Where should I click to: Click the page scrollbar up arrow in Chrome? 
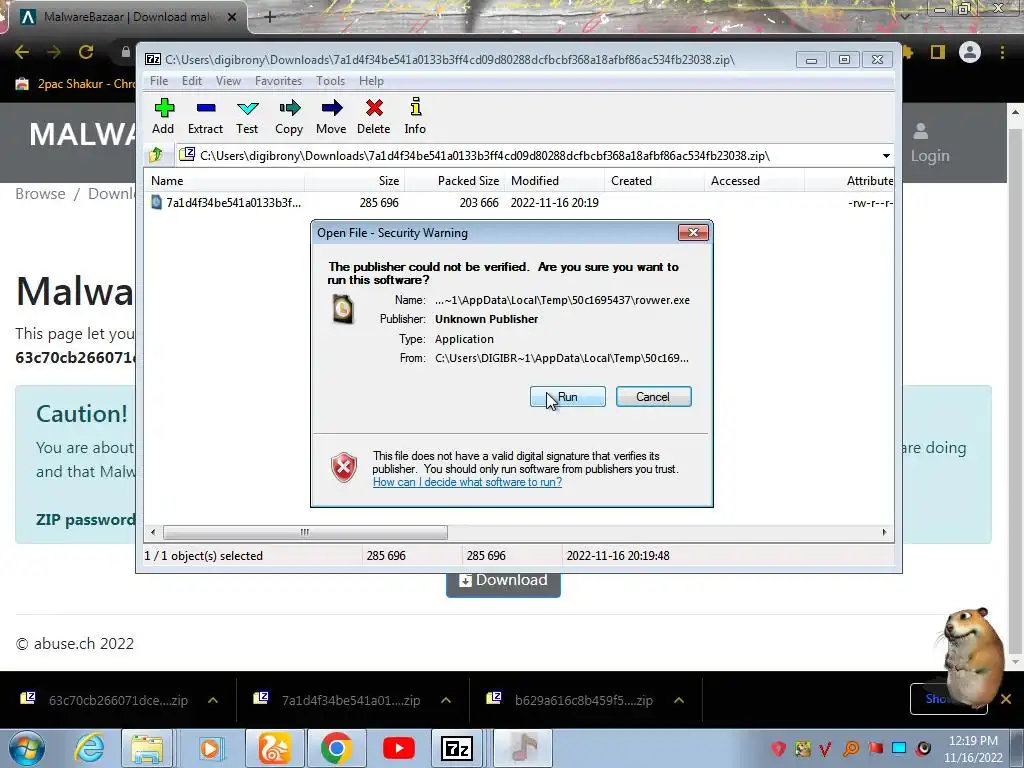pos(1016,112)
